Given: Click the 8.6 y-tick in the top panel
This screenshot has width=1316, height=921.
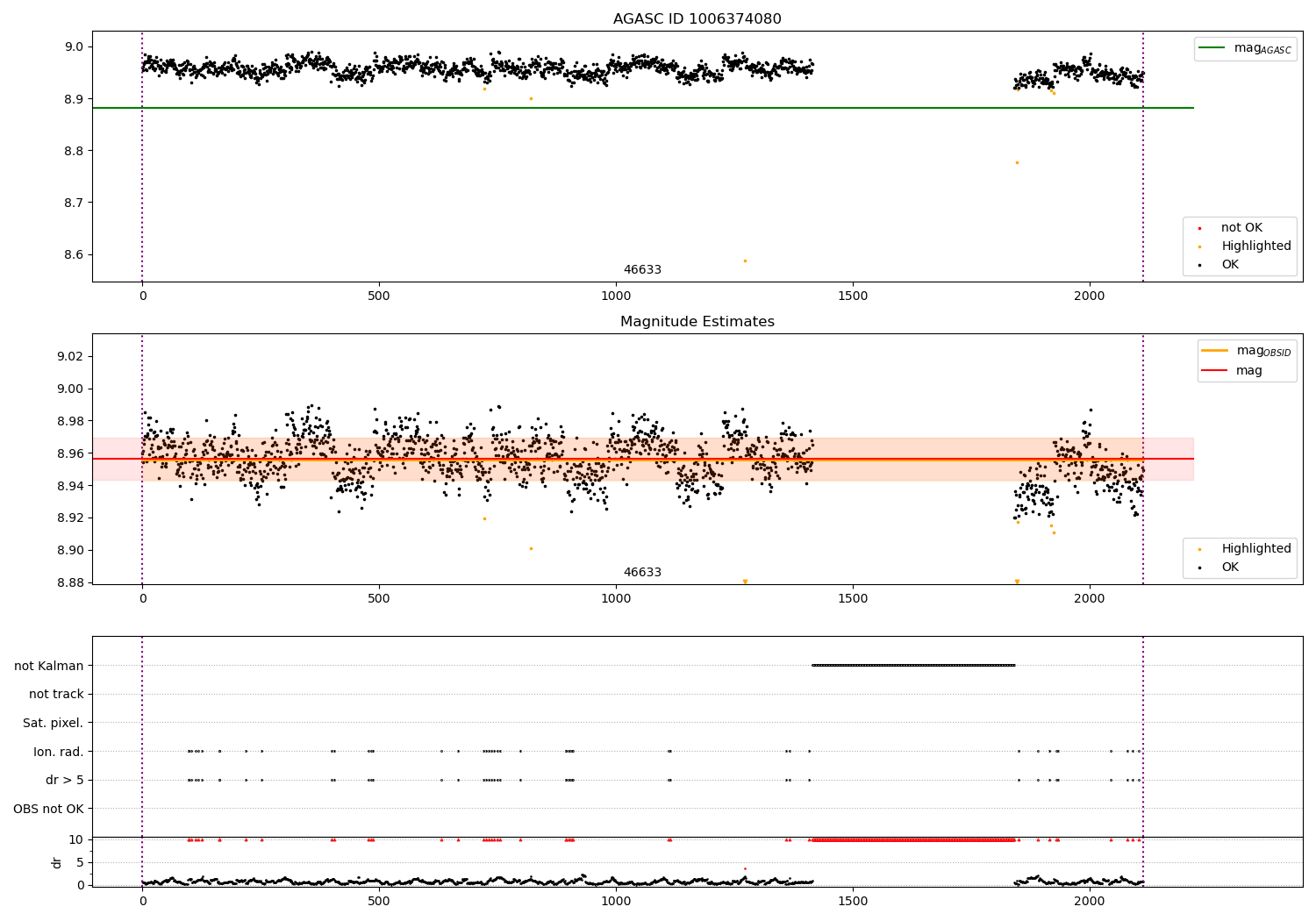Looking at the screenshot, I should pyautogui.click(x=75, y=255).
